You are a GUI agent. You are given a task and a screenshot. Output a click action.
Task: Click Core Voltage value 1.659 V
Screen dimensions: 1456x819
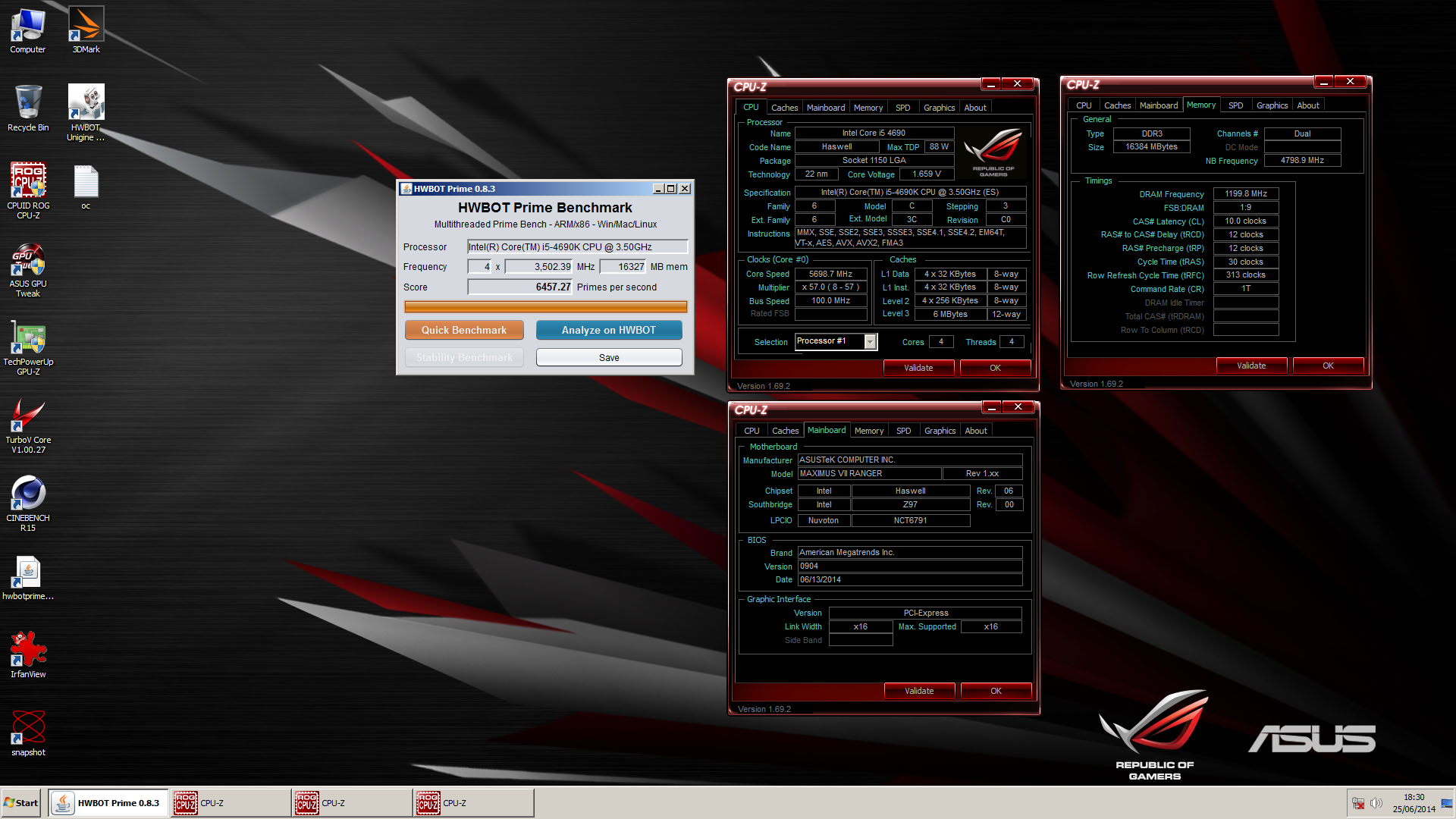(927, 174)
